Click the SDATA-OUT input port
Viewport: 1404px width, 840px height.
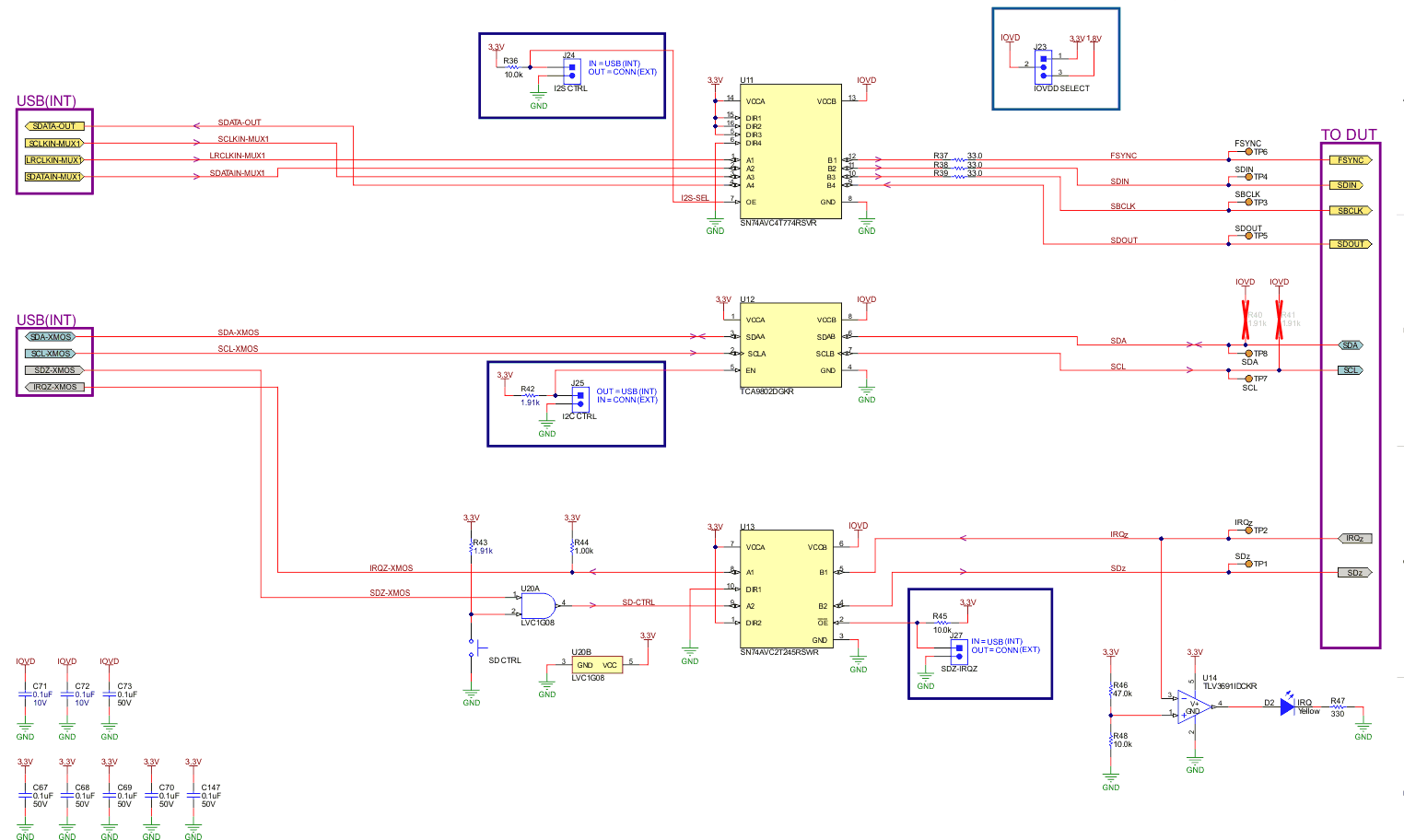coord(54,126)
